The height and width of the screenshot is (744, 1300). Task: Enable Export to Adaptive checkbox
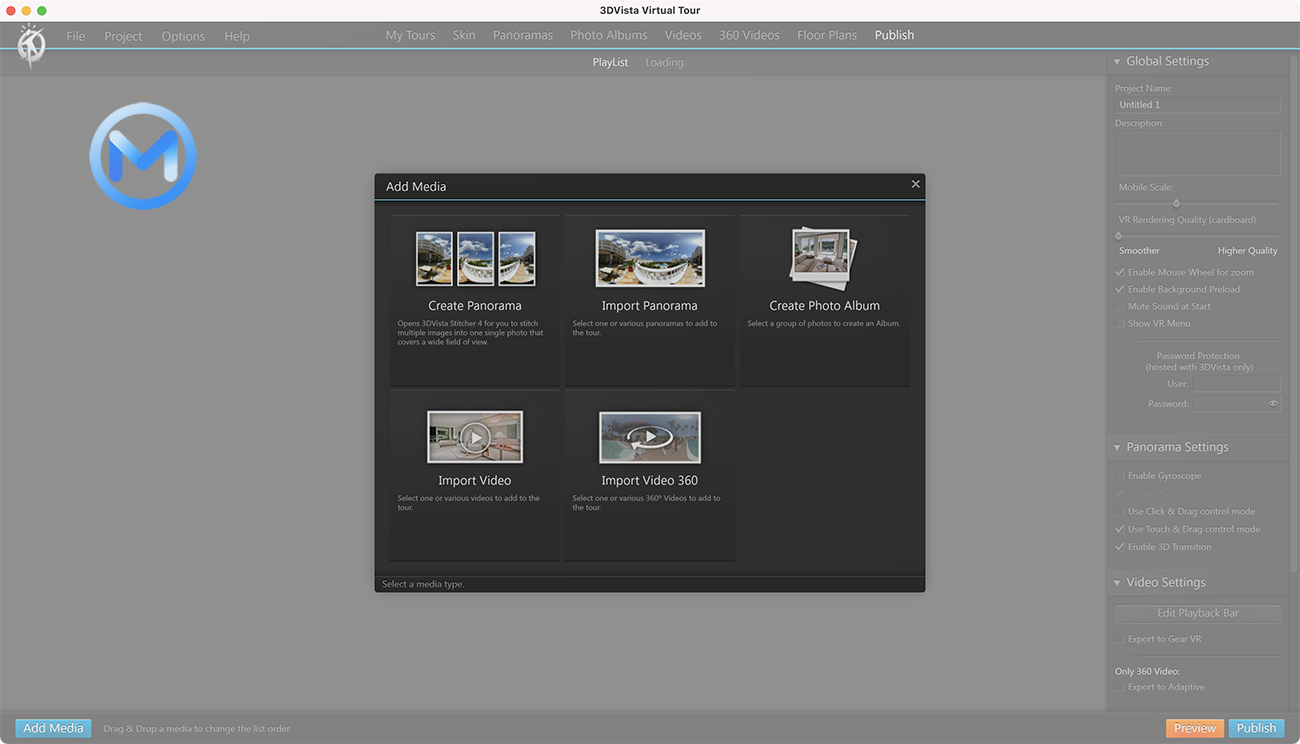[1120, 687]
